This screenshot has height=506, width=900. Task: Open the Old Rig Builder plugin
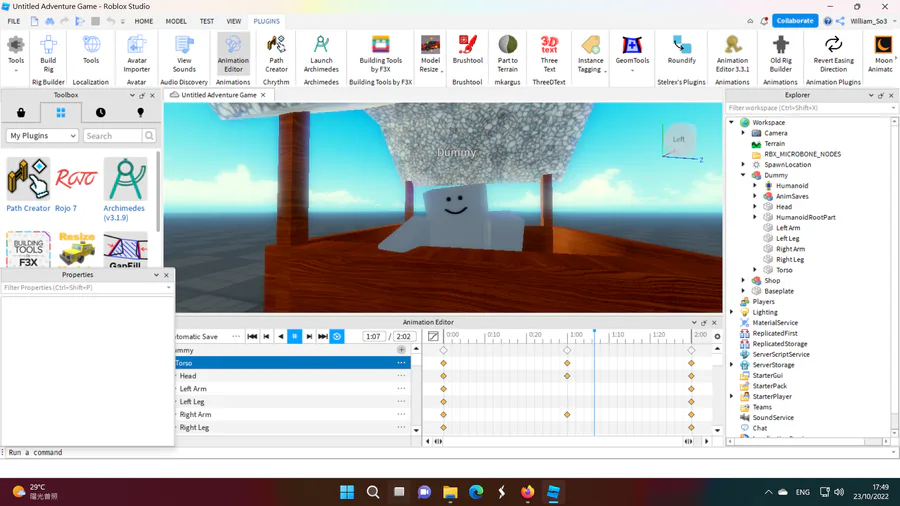click(x=781, y=54)
